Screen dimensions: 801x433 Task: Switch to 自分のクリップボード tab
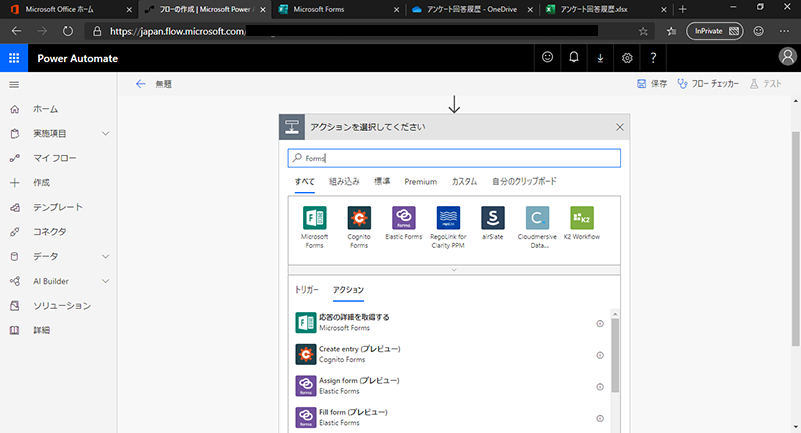click(524, 182)
